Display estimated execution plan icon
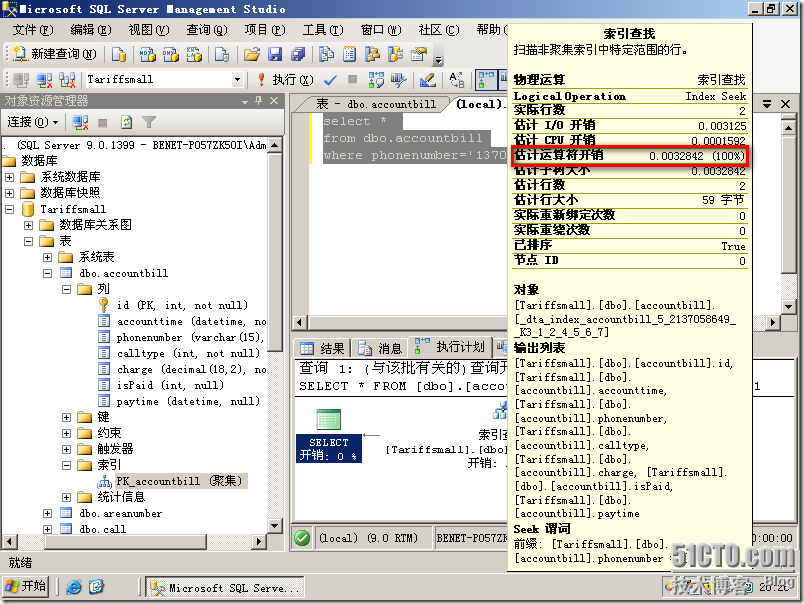The width and height of the screenshot is (804, 604). pyautogui.click(x=376, y=80)
